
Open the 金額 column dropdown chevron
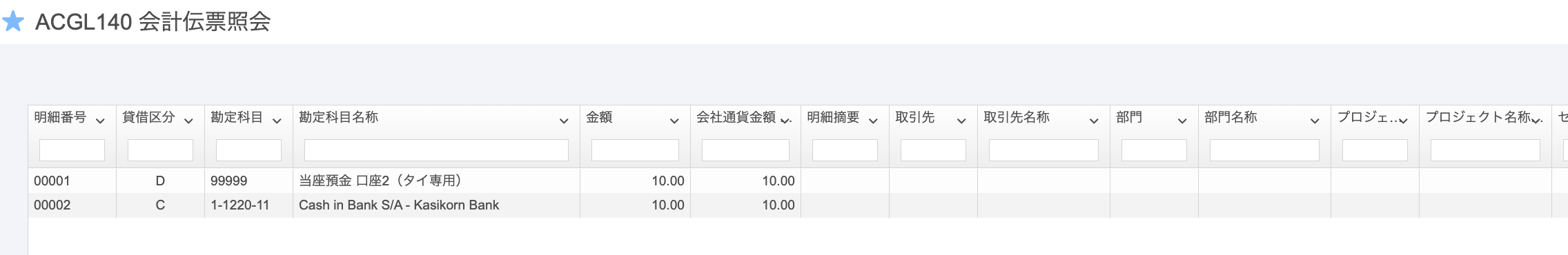[674, 121]
